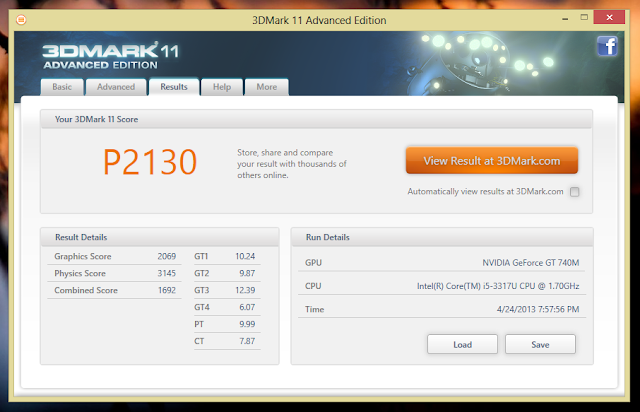Click the Graphics Score label
This screenshot has height=412, width=640.
point(83,256)
